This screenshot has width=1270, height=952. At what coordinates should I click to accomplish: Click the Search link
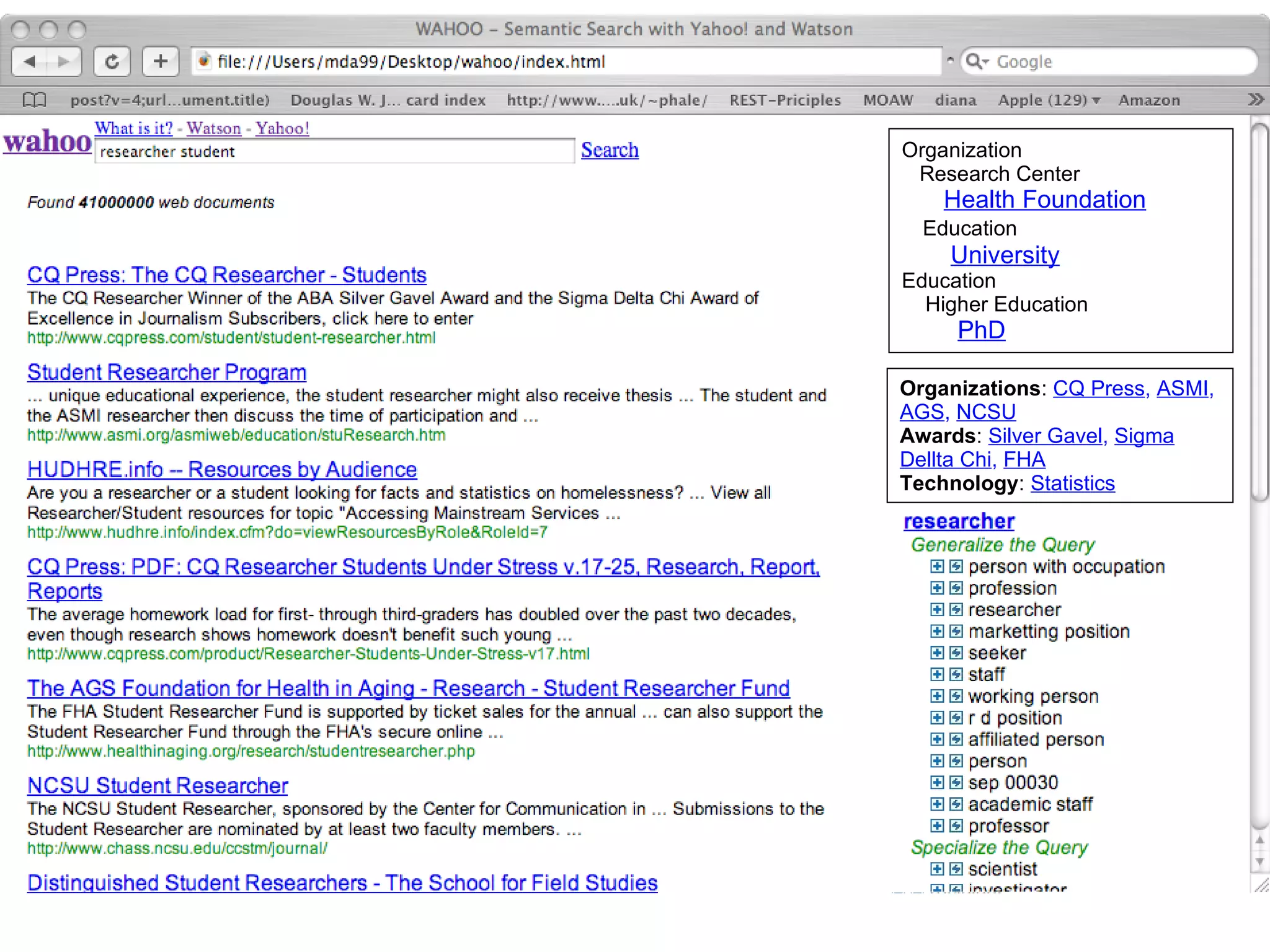point(610,150)
